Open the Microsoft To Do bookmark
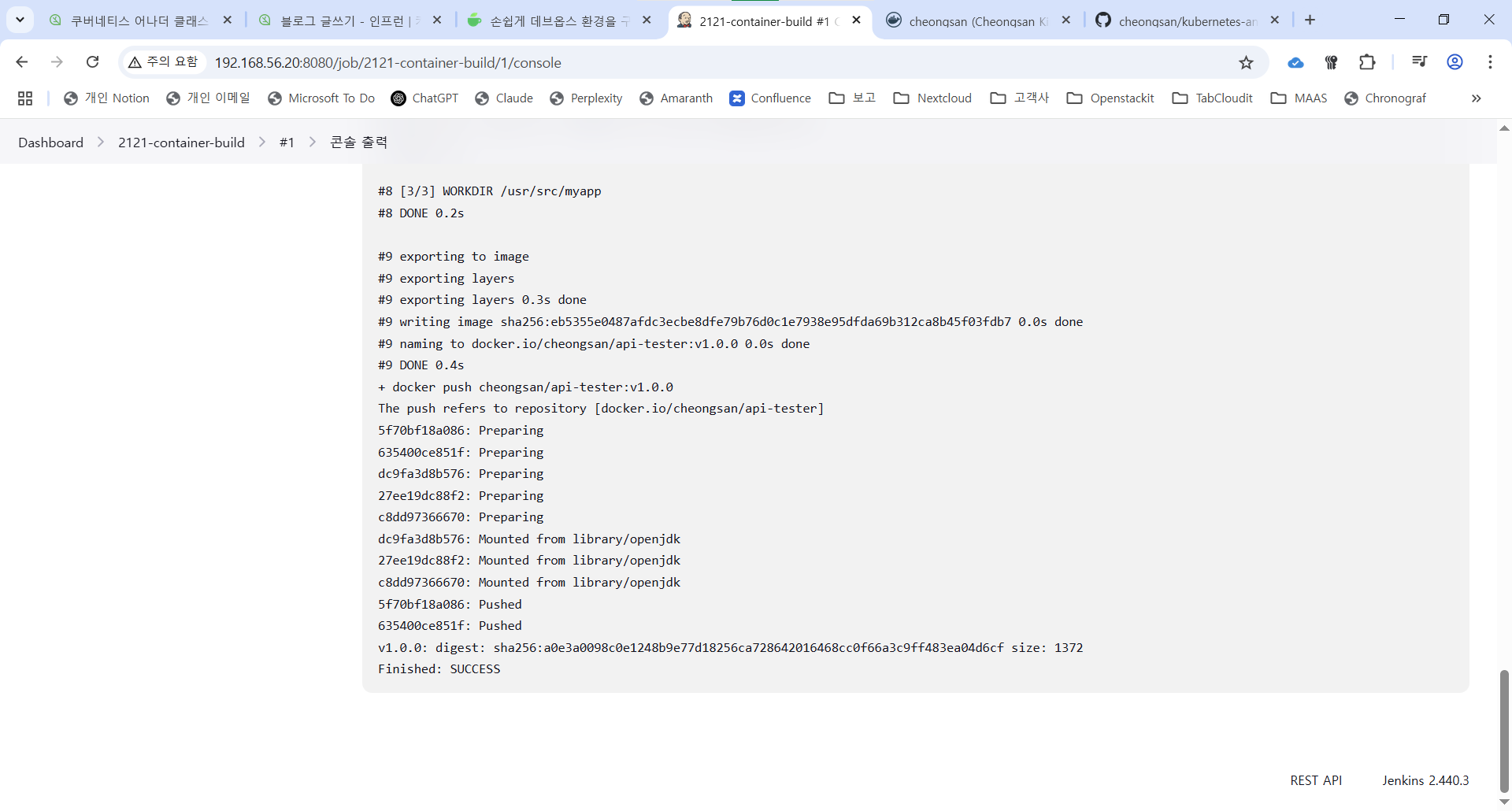 (321, 98)
